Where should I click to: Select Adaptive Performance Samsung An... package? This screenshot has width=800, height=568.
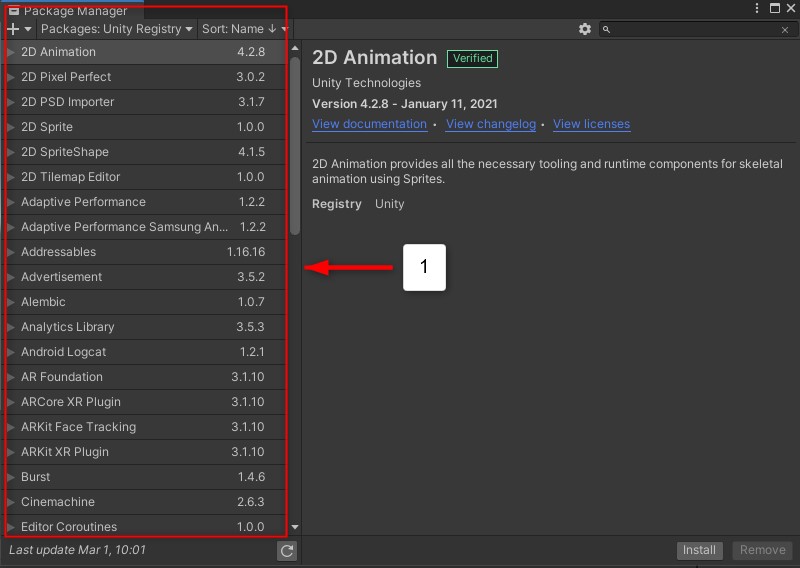(145, 227)
